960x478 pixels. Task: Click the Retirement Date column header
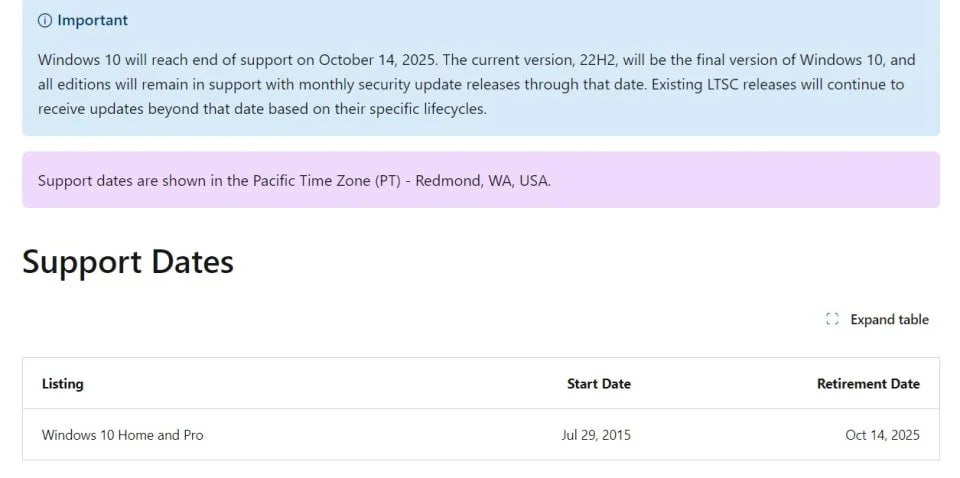867,384
